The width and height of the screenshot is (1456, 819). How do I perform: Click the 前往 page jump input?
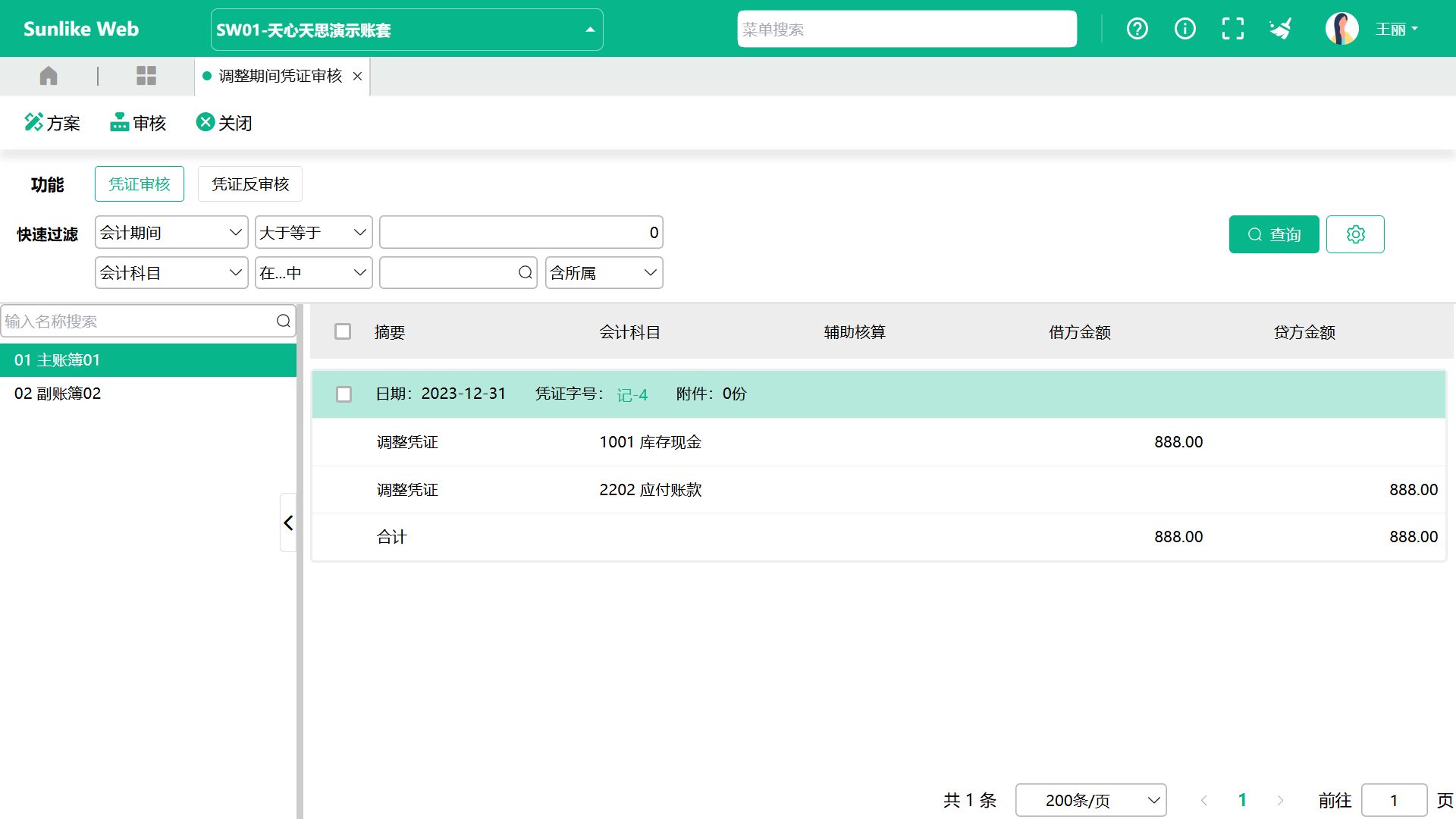point(1394,800)
